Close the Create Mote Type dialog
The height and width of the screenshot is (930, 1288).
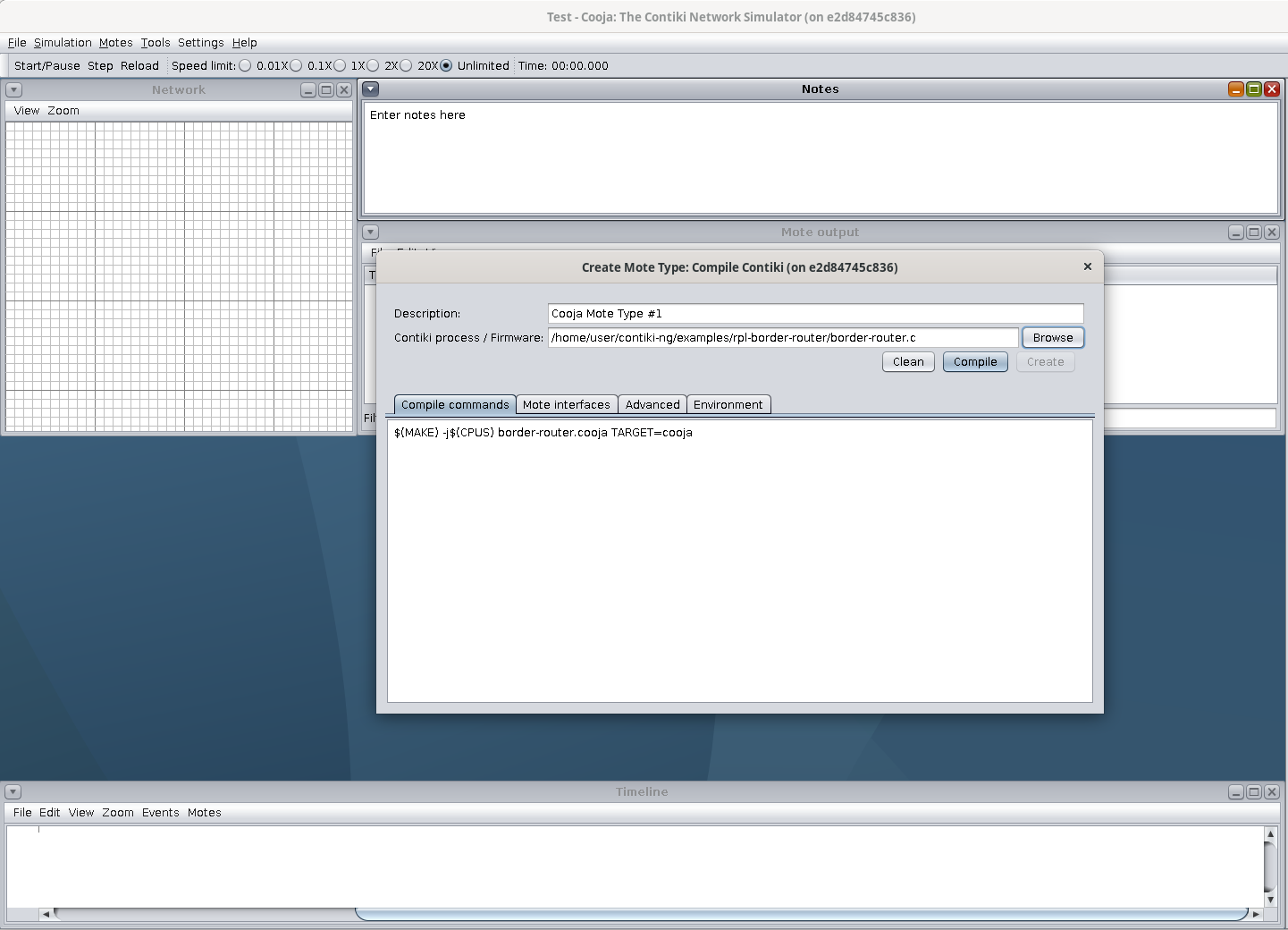click(x=1088, y=266)
